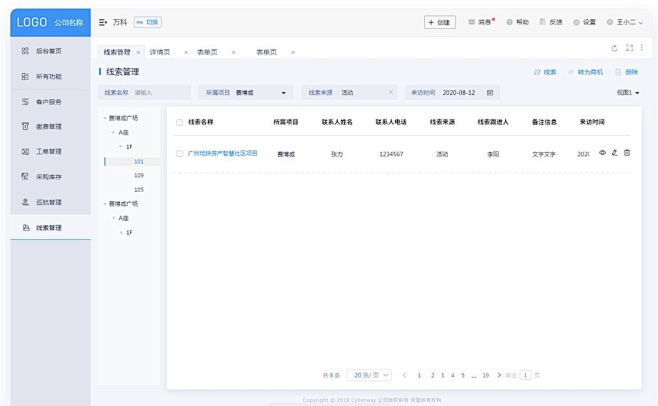The width and height of the screenshot is (658, 406).
Task: Click the refresh icon above the tab bar
Action: coord(614,48)
